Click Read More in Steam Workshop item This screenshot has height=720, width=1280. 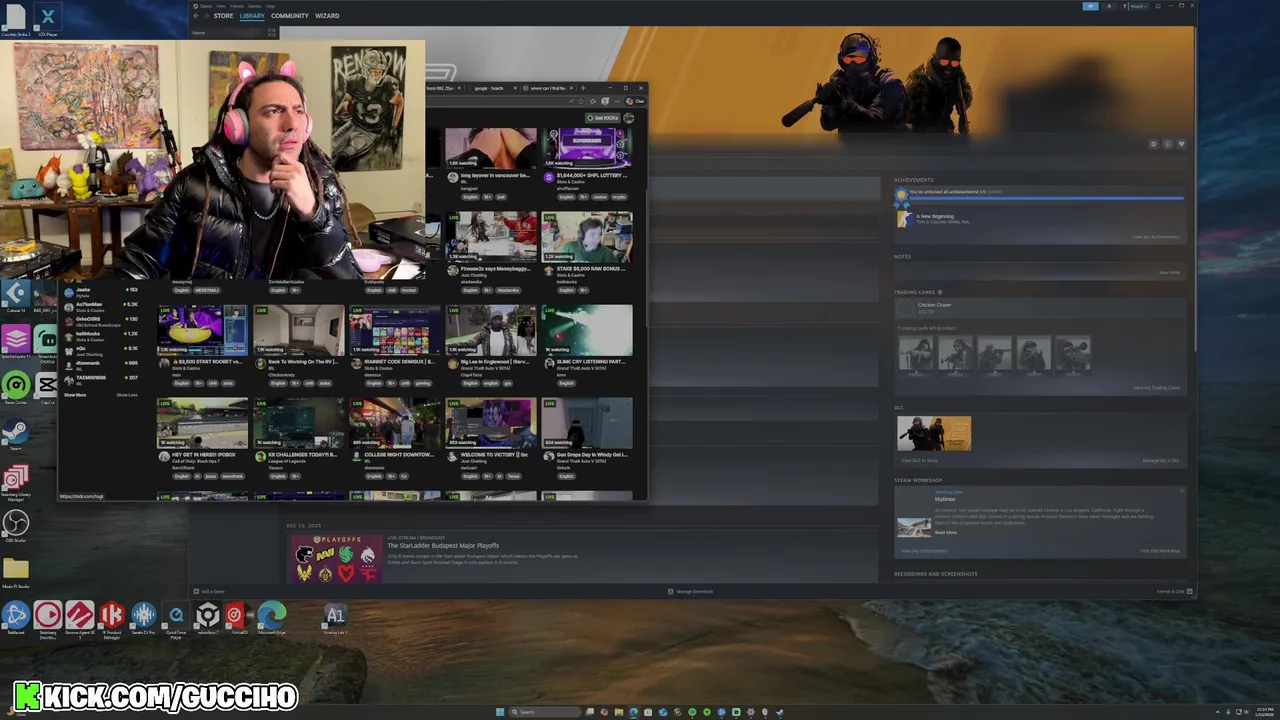tap(946, 532)
